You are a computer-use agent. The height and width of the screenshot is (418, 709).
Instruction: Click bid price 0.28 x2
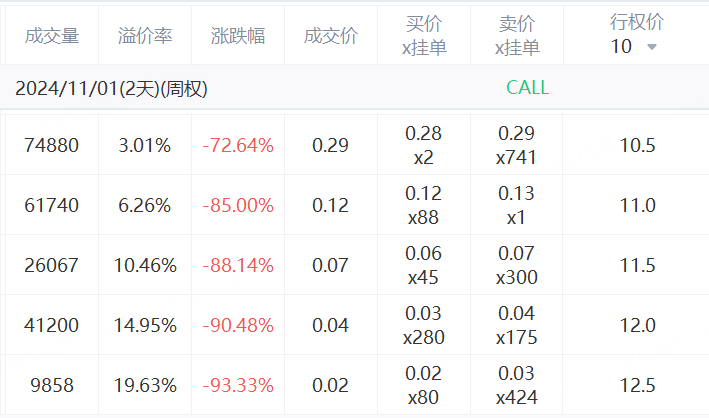pyautogui.click(x=424, y=145)
